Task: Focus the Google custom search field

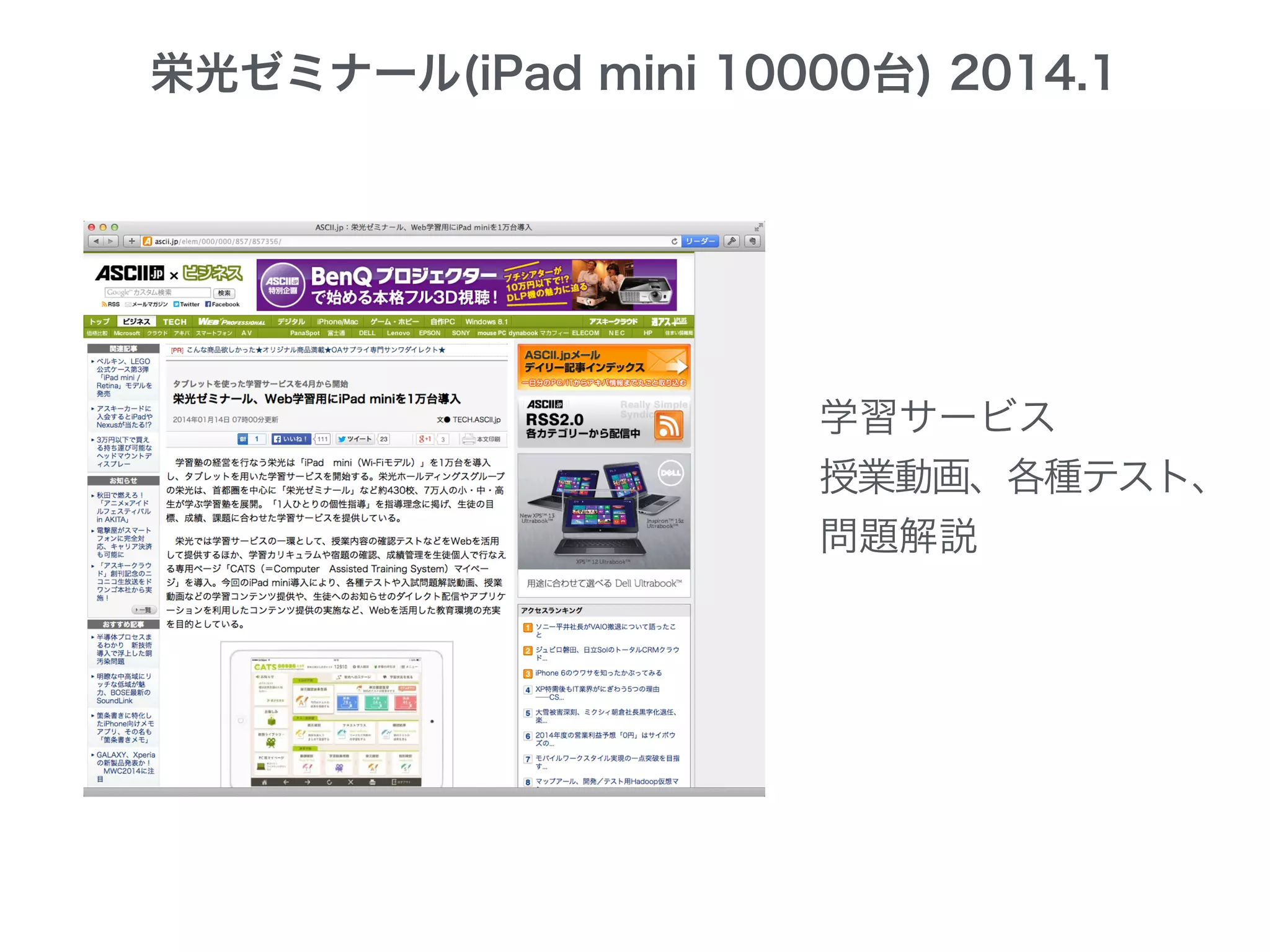Action: coord(158,293)
